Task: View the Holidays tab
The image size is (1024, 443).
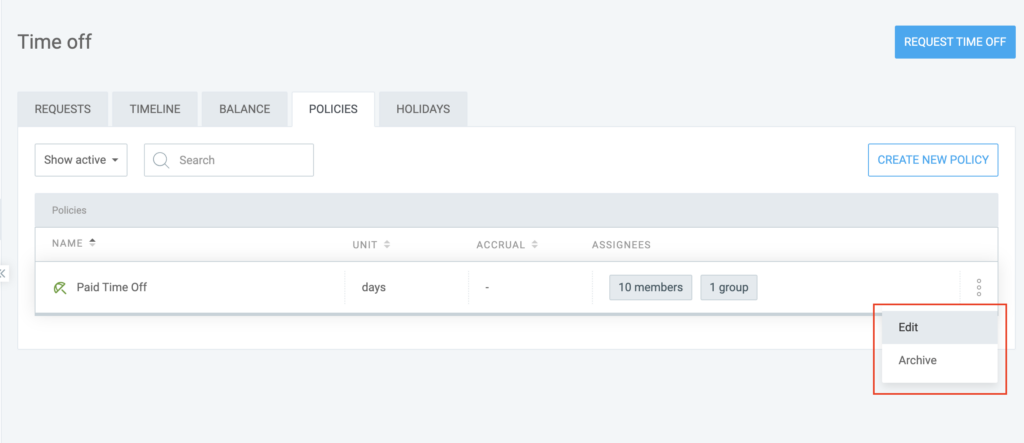Action: (423, 109)
